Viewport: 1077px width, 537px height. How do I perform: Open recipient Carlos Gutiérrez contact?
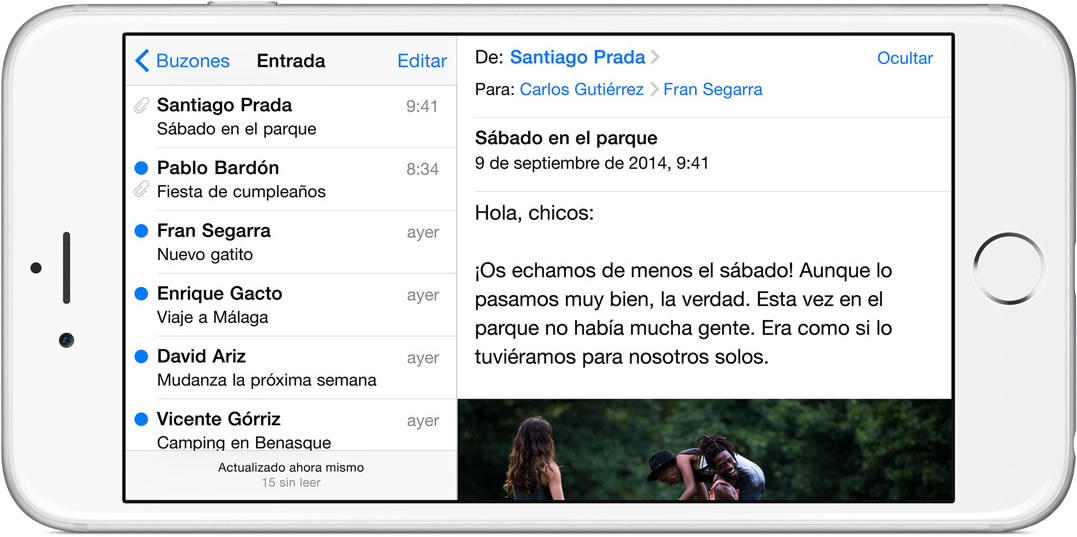click(581, 89)
